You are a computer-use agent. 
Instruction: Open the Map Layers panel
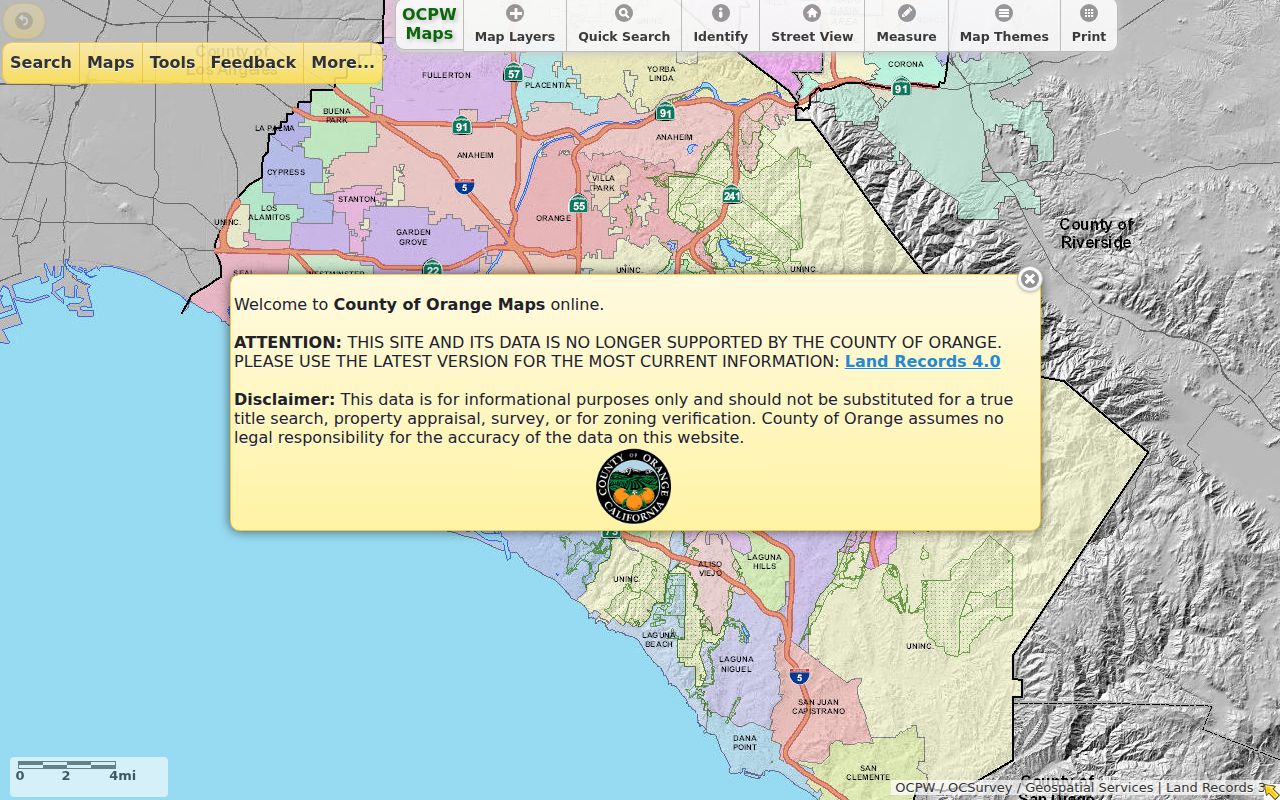coord(514,25)
